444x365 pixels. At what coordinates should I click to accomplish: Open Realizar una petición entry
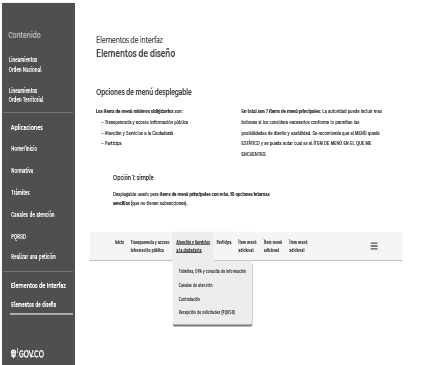pos(33,256)
